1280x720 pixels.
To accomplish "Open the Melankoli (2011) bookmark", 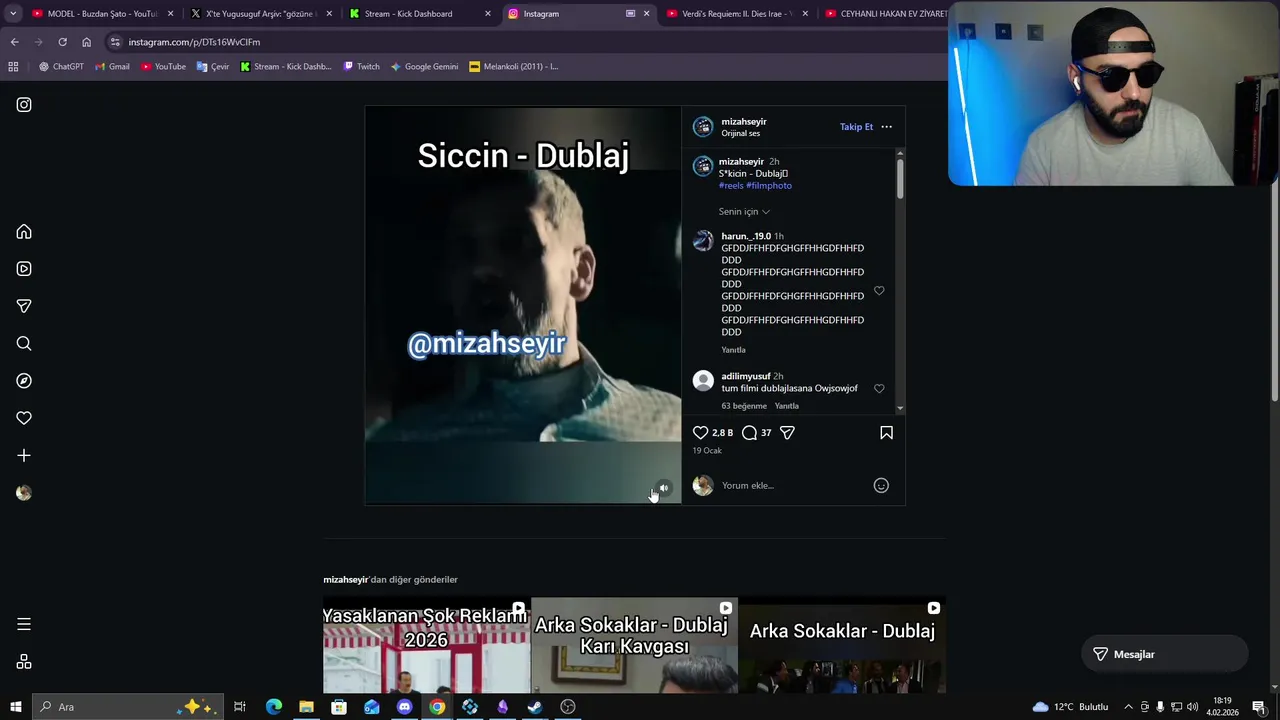I will 514,67.
